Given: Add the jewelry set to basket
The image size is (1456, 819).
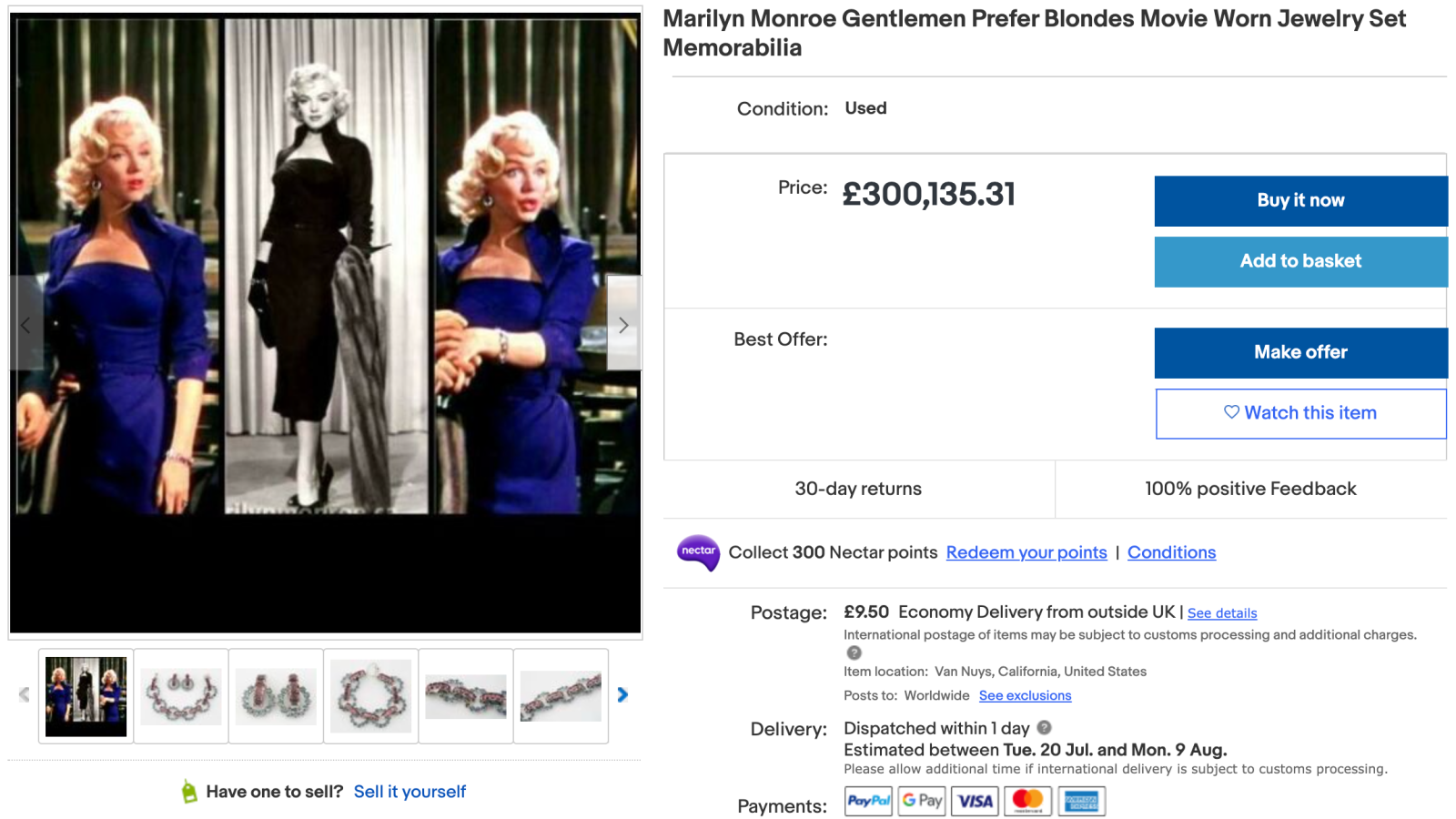Looking at the screenshot, I should [x=1300, y=261].
